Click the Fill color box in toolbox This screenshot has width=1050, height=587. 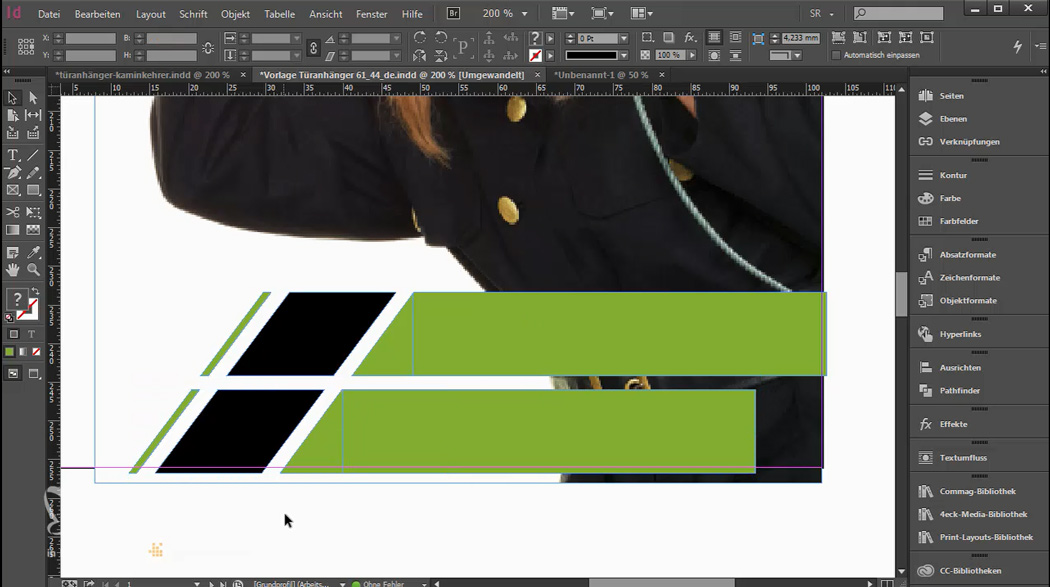pos(17,299)
